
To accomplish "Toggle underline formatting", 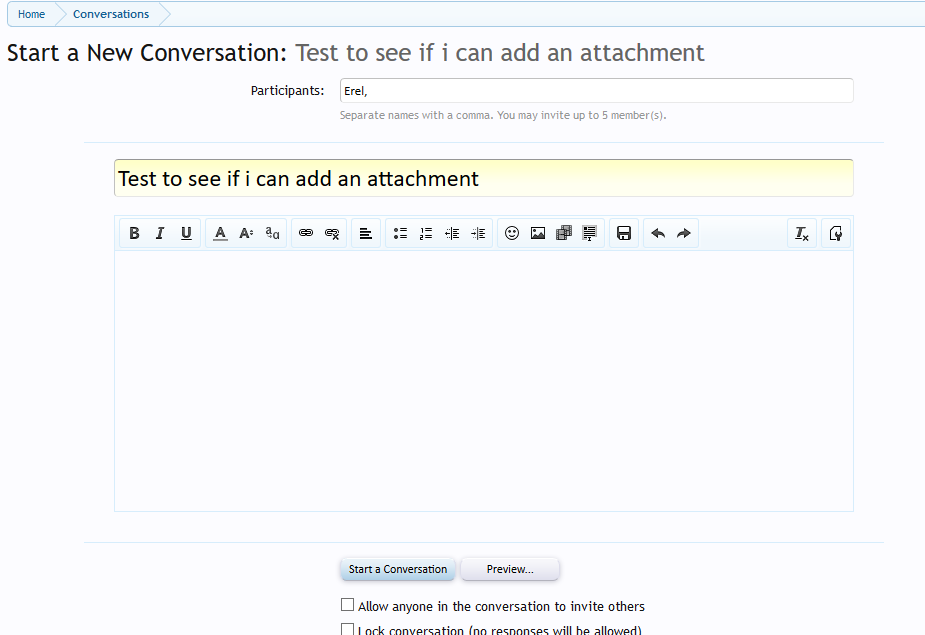I will pos(186,233).
